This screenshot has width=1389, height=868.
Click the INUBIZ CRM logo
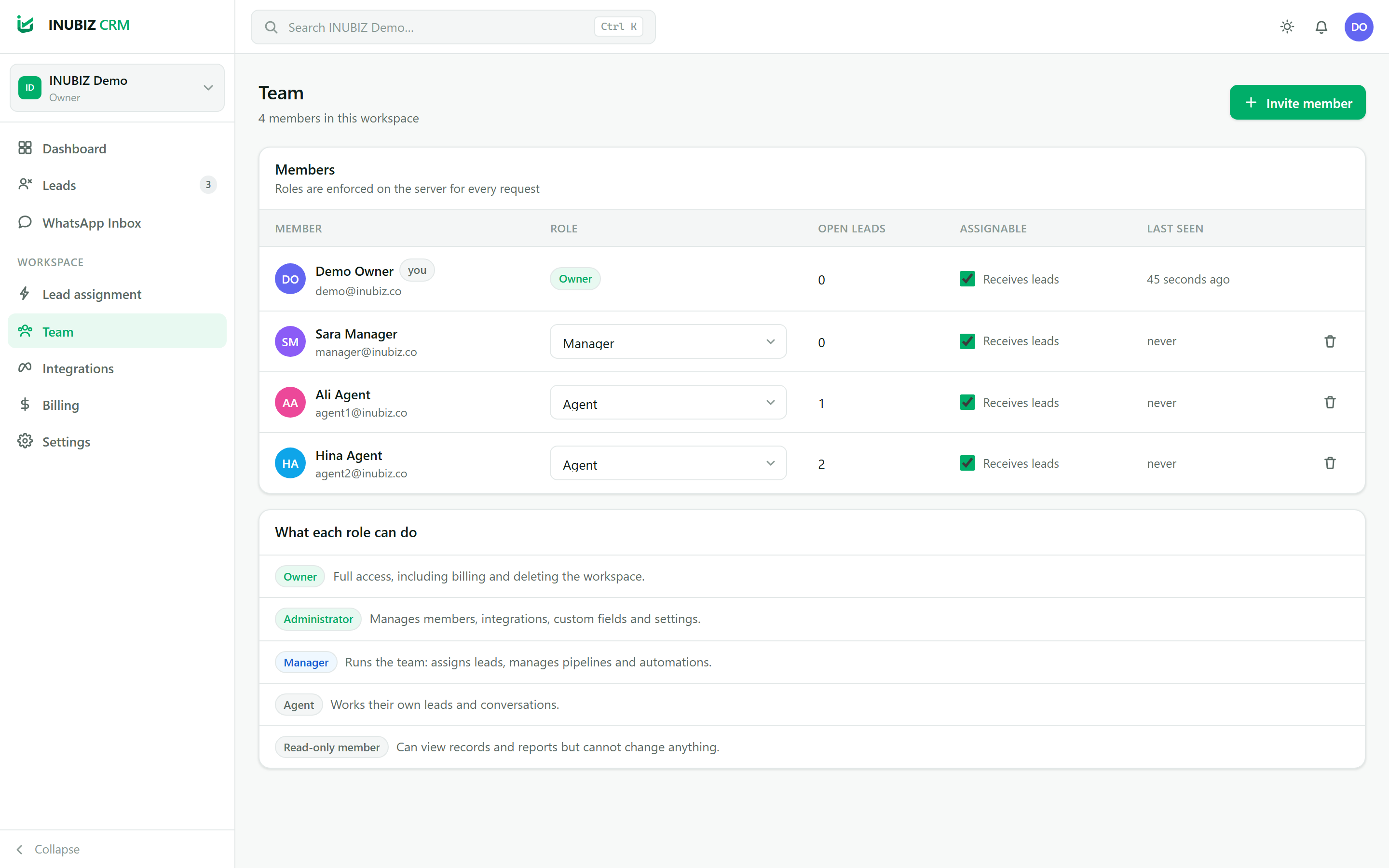coord(73,25)
